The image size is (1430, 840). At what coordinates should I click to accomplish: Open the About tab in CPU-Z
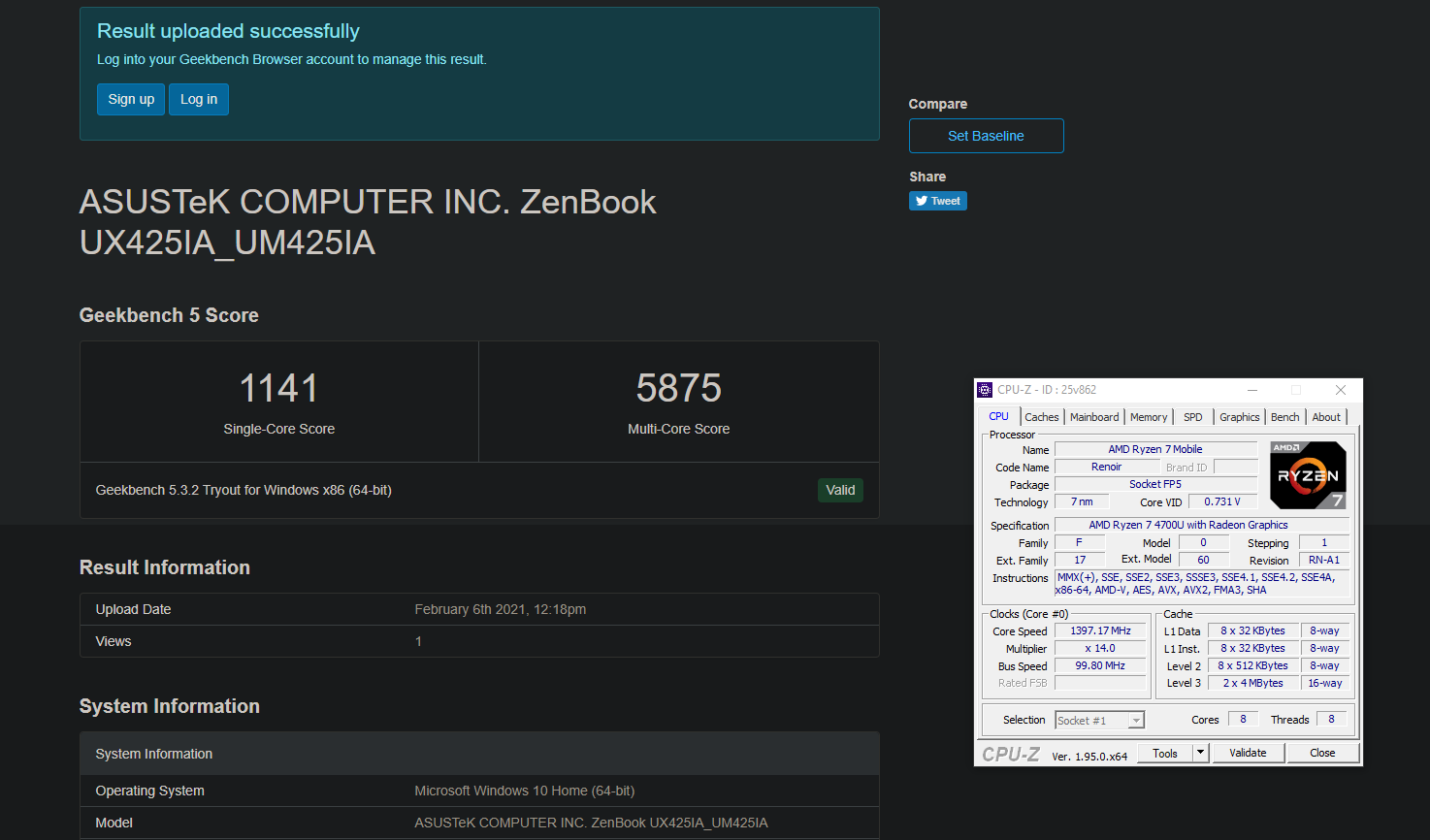point(1326,417)
